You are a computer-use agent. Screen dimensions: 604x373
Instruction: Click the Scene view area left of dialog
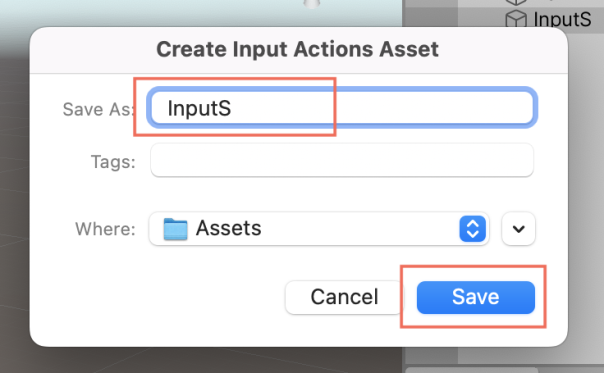pos(14,193)
